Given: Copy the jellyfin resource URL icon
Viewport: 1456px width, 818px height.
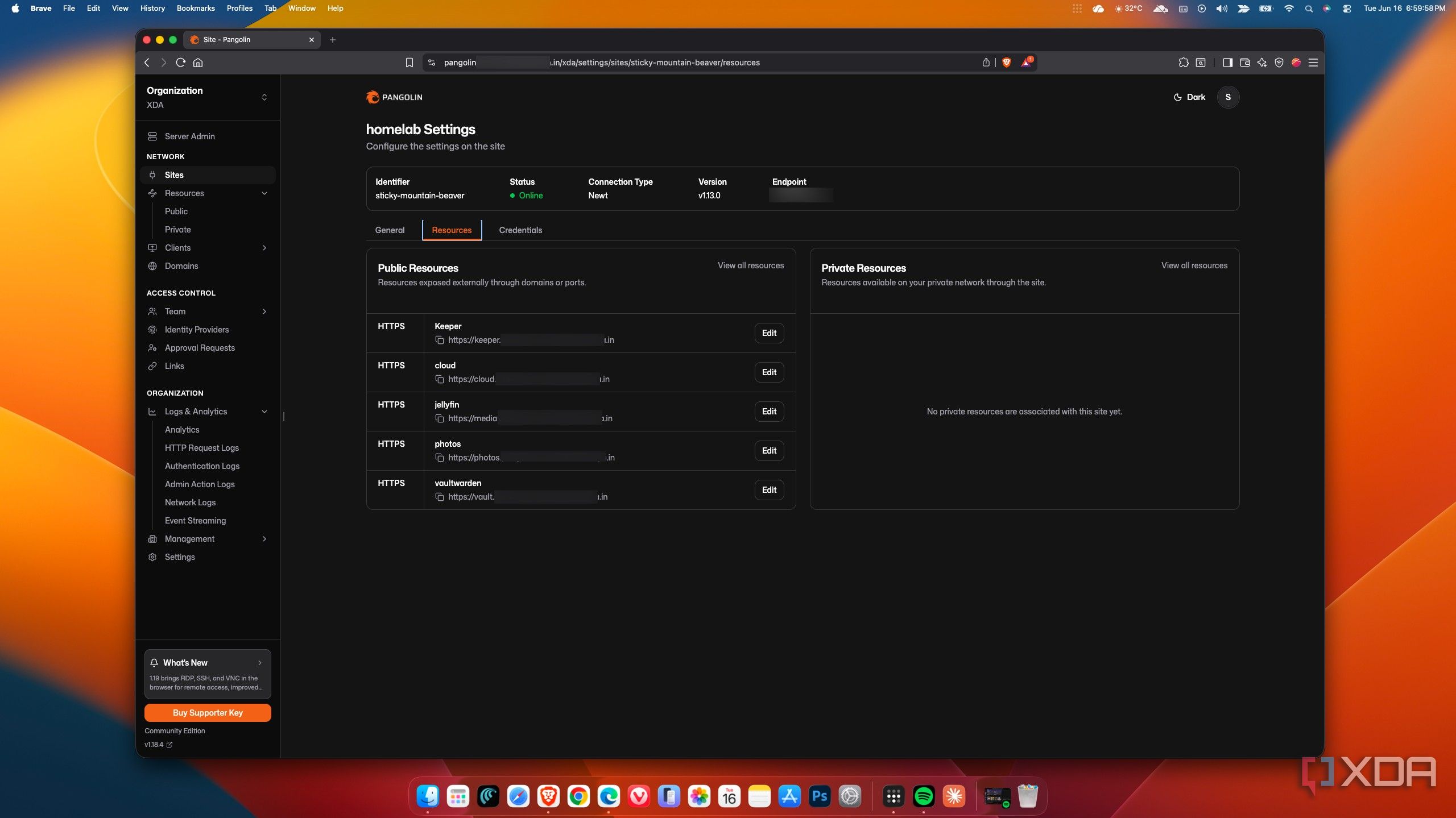Looking at the screenshot, I should point(439,418).
